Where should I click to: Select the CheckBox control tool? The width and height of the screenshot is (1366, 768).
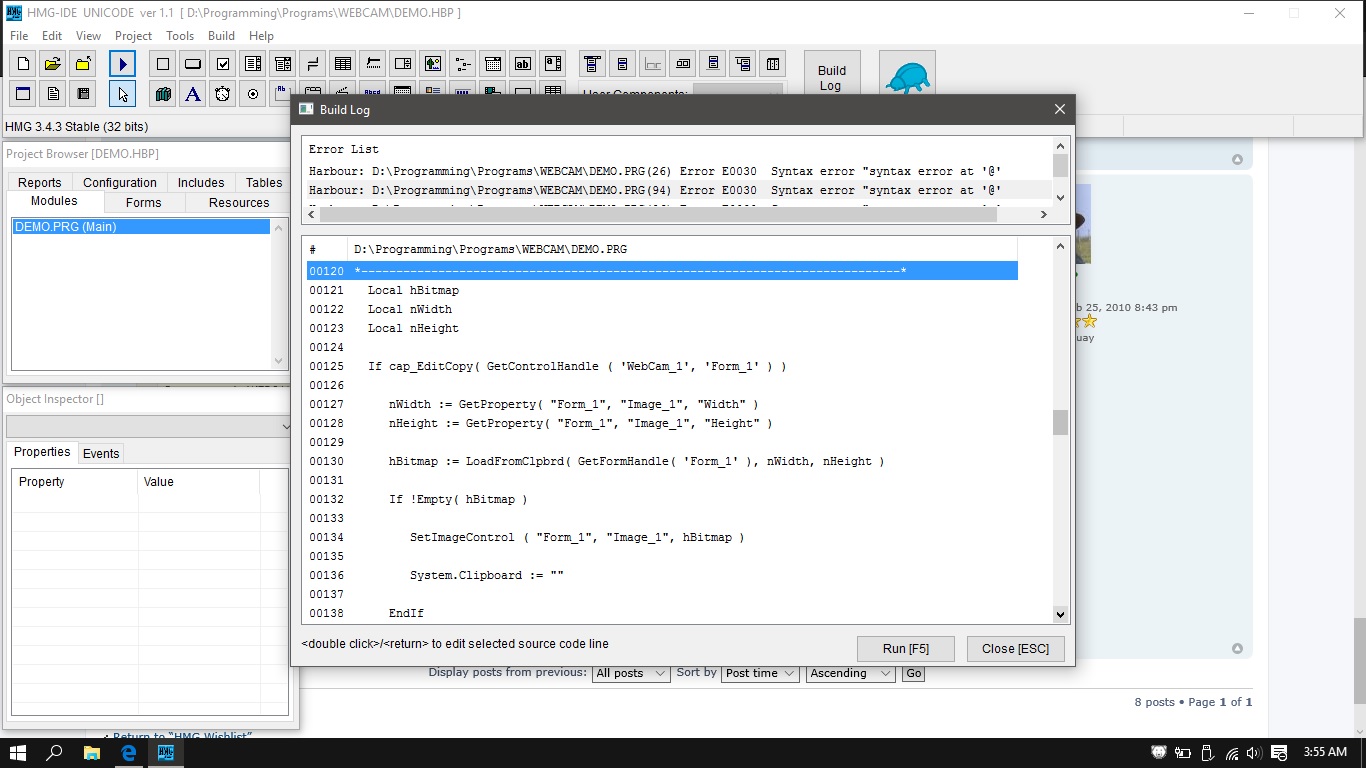click(x=223, y=64)
